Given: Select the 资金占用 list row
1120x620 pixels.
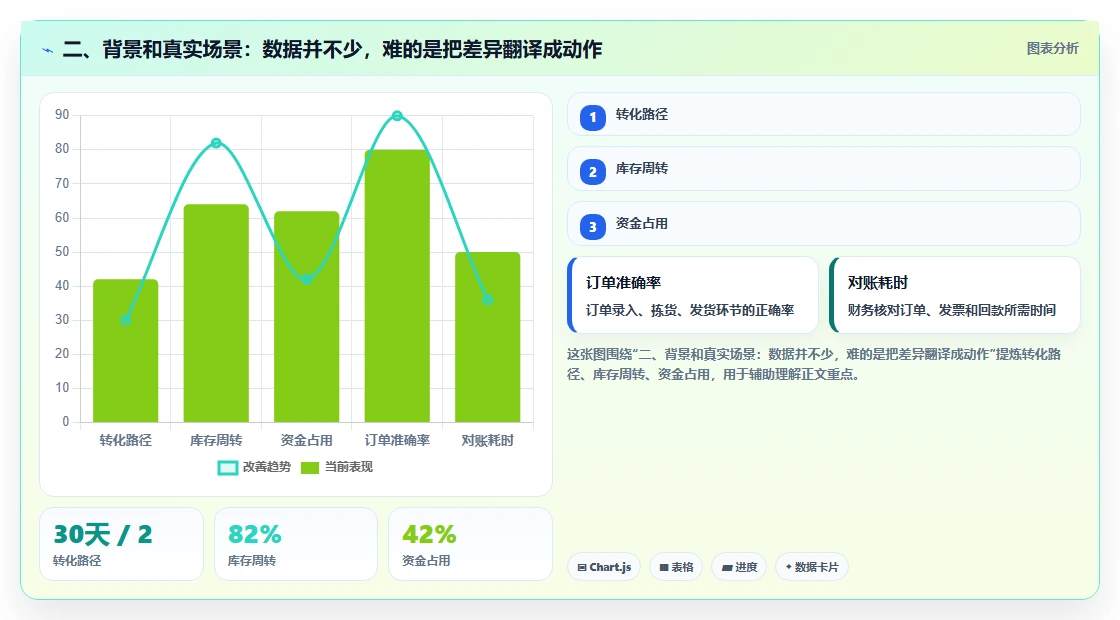Looking at the screenshot, I should point(824,224).
